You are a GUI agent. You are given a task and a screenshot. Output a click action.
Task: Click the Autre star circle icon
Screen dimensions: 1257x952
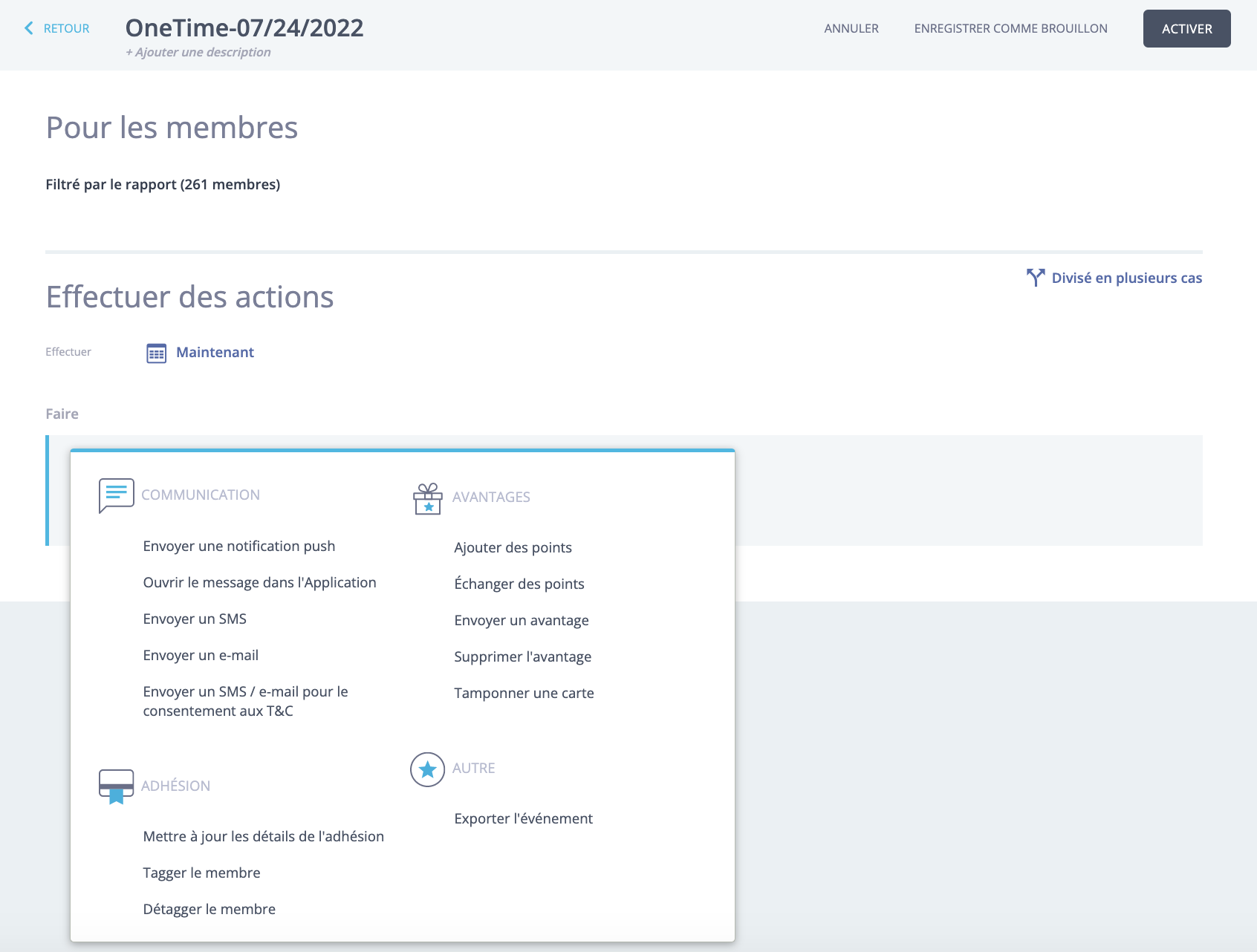point(428,769)
